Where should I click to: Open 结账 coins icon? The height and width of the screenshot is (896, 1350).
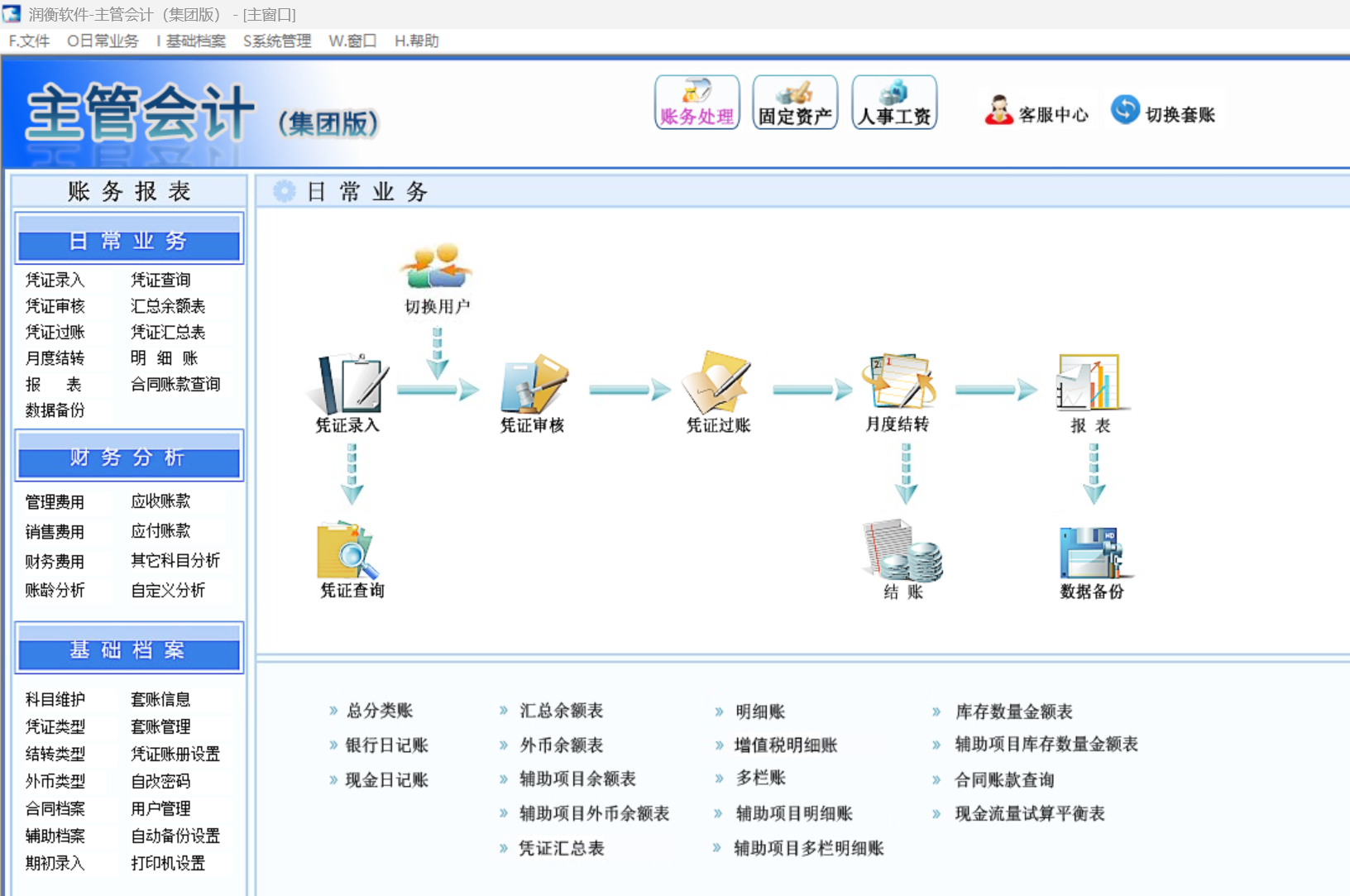pos(902,549)
